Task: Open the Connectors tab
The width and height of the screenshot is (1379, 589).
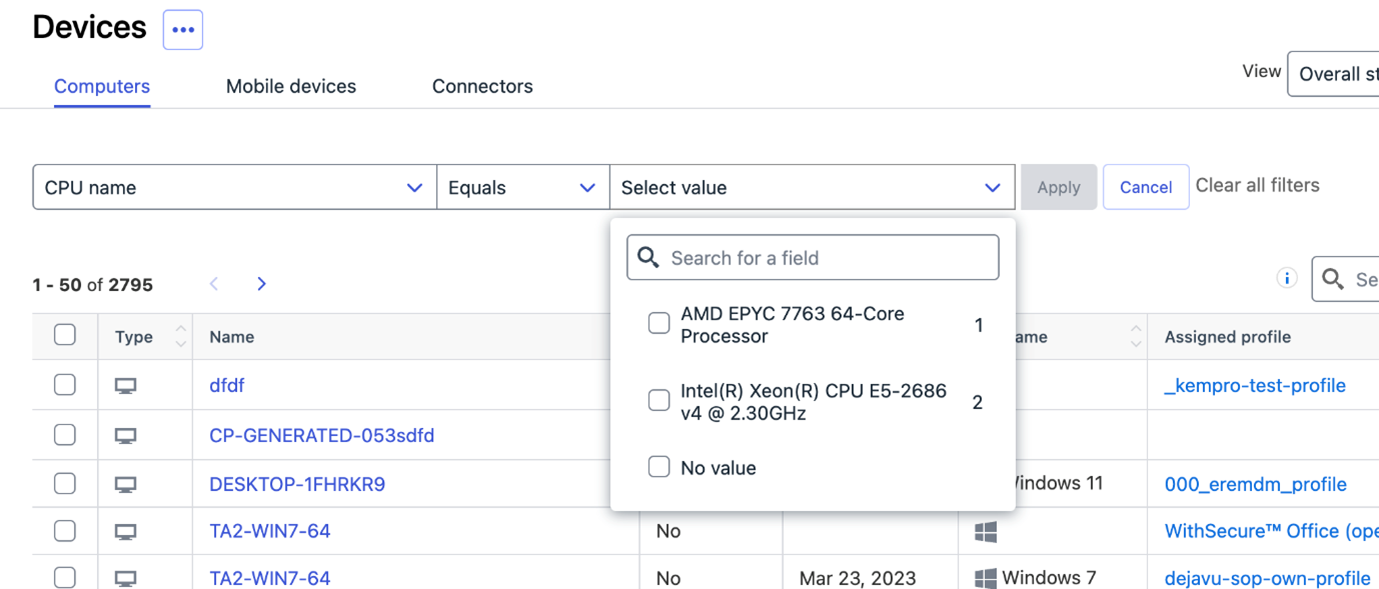Action: pyautogui.click(x=482, y=86)
